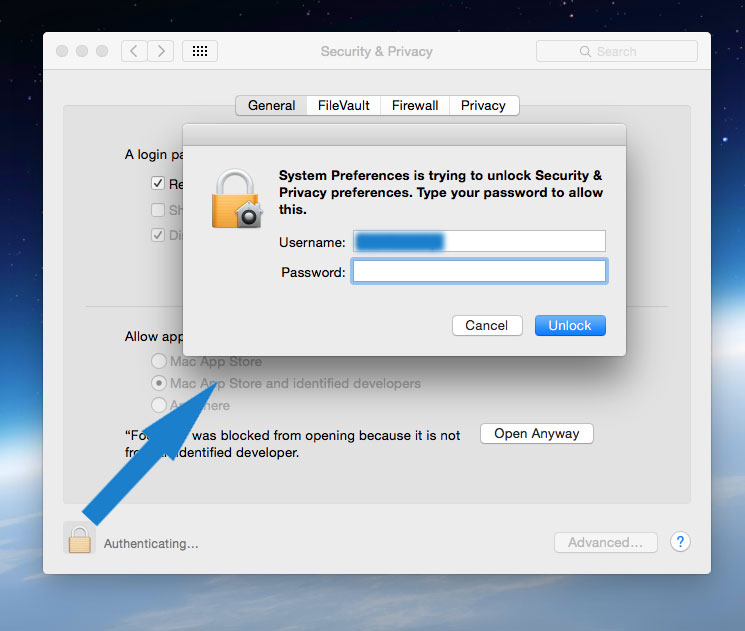745x631 pixels.
Task: Focus the Password field
Action: 479,271
